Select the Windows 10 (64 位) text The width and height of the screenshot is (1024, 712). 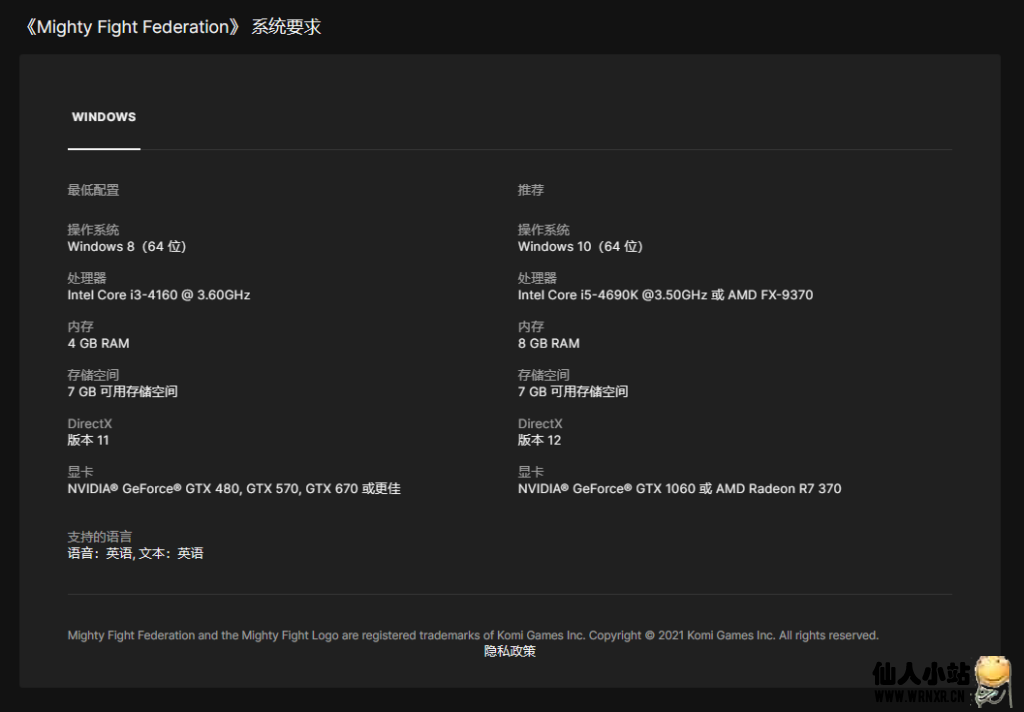point(580,246)
